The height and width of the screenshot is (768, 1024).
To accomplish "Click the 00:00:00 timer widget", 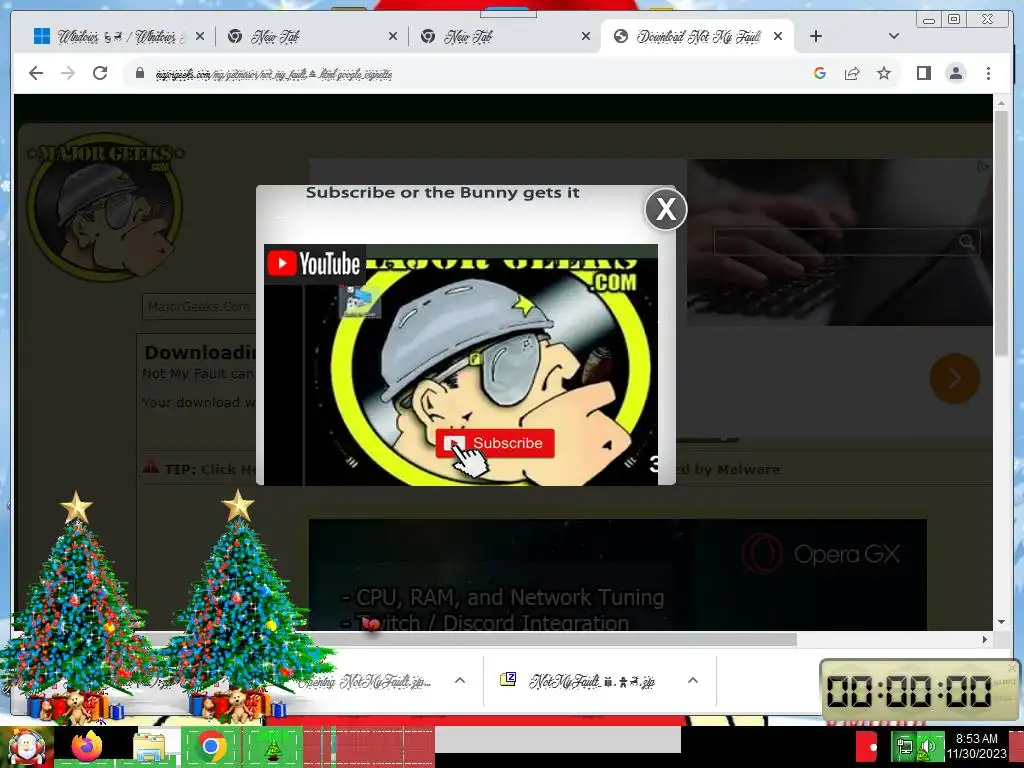I will click(x=920, y=691).
